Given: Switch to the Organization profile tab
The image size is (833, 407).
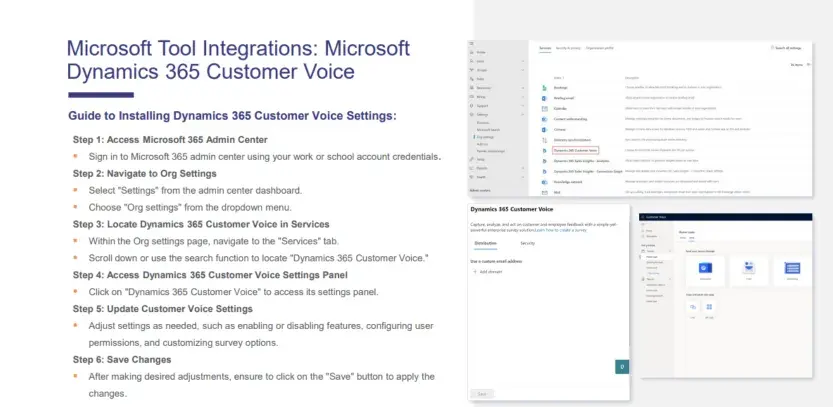Looking at the screenshot, I should [x=599, y=48].
